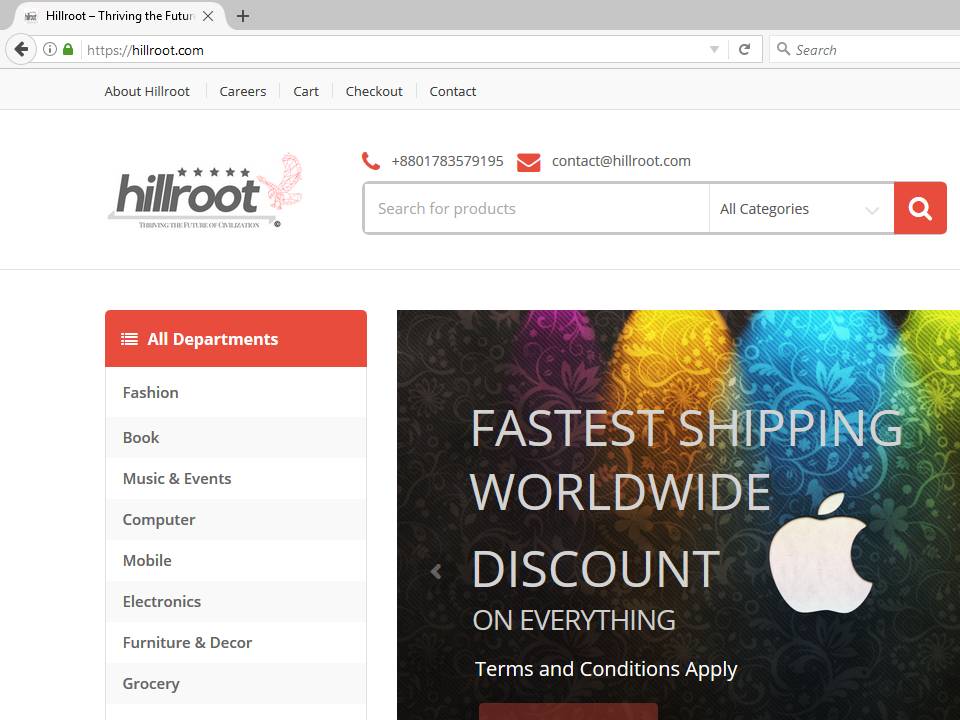Click the red envelope email icon
This screenshot has width=960, height=720.
(528, 162)
